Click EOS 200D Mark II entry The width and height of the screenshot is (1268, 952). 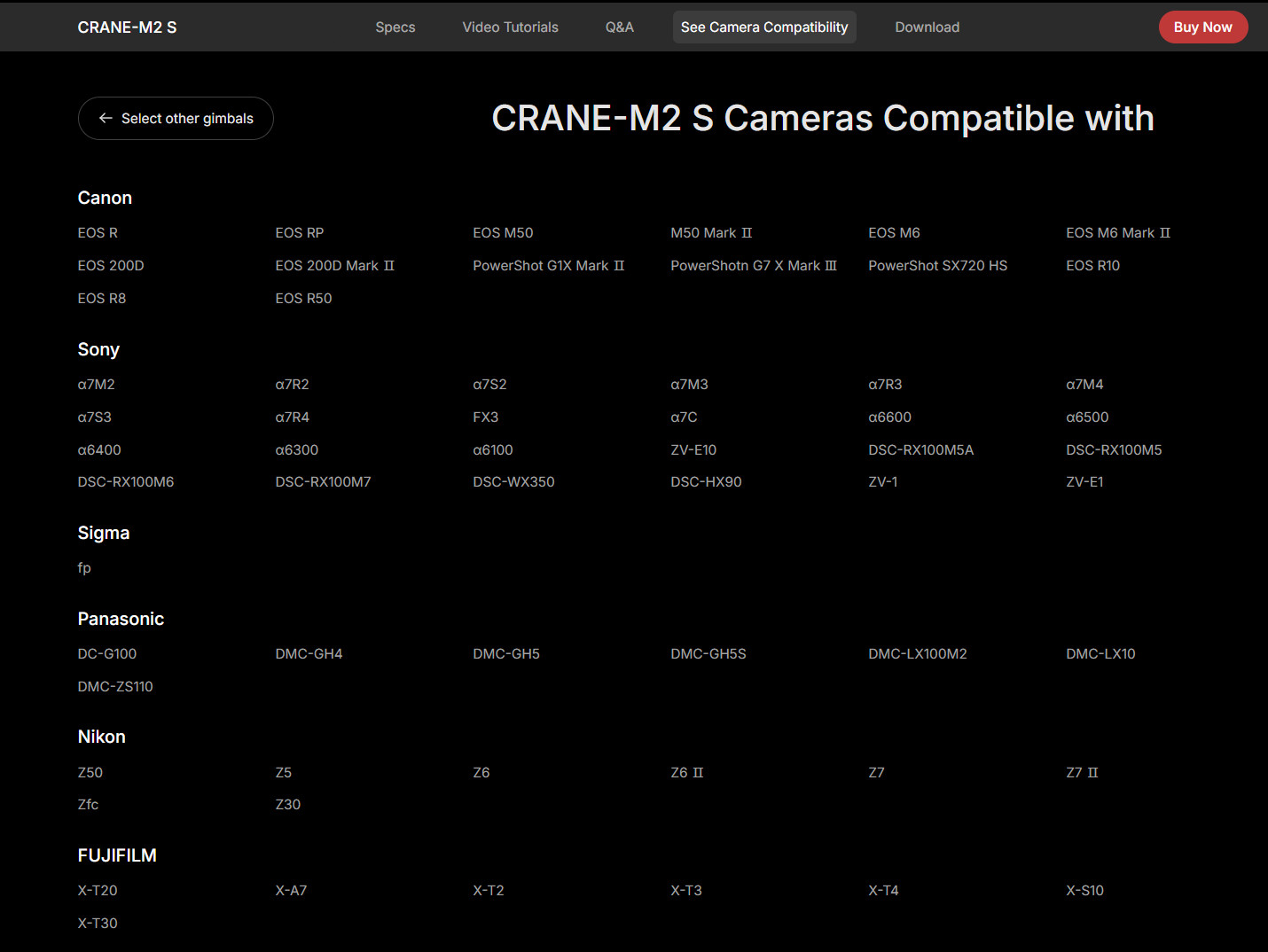pos(334,266)
